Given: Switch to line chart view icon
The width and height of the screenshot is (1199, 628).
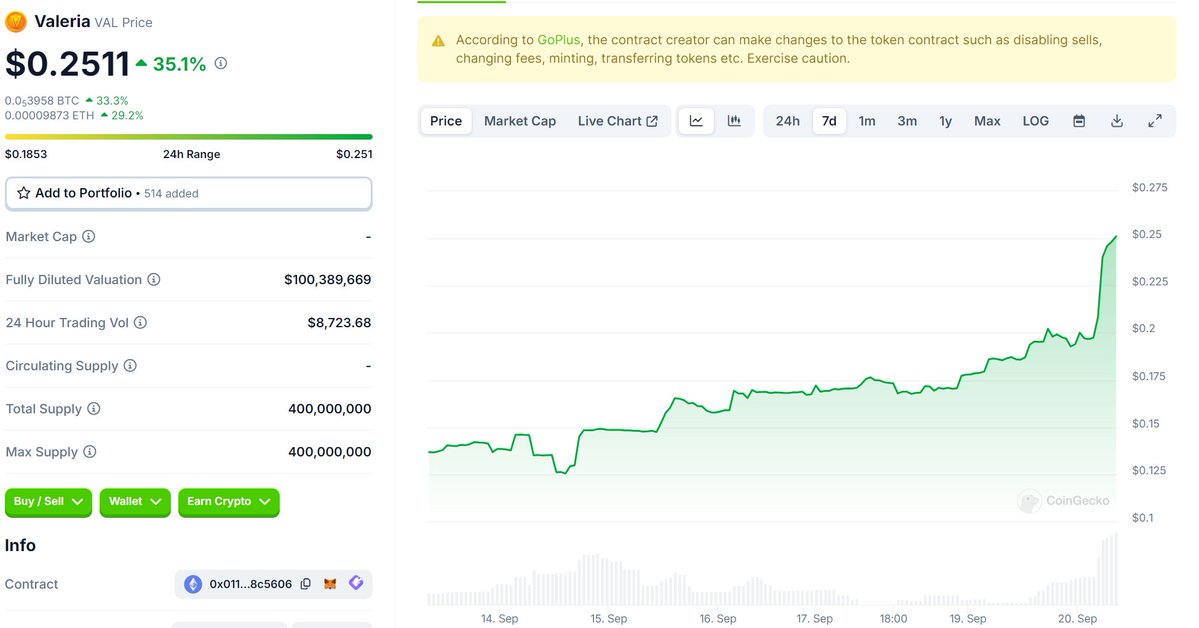Looking at the screenshot, I should [x=697, y=121].
